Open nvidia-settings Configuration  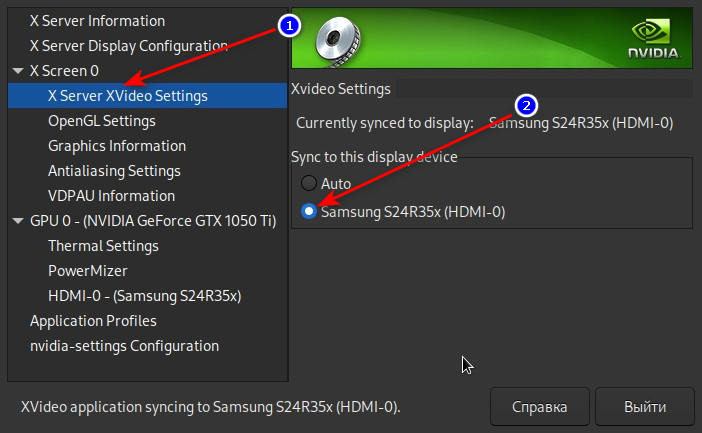124,346
